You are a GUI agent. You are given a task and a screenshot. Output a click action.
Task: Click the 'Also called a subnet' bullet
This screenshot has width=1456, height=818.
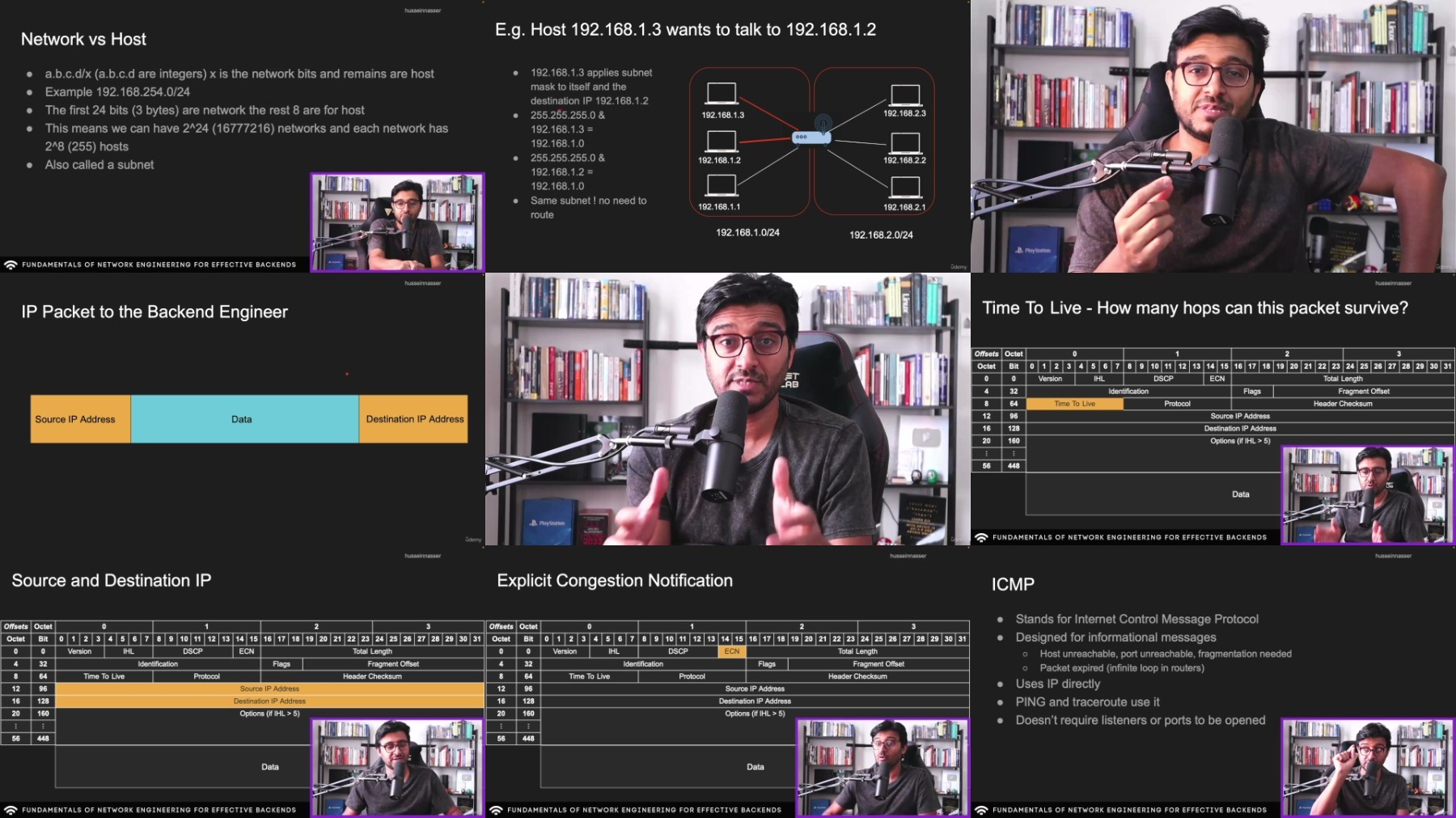pyautogui.click(x=99, y=165)
